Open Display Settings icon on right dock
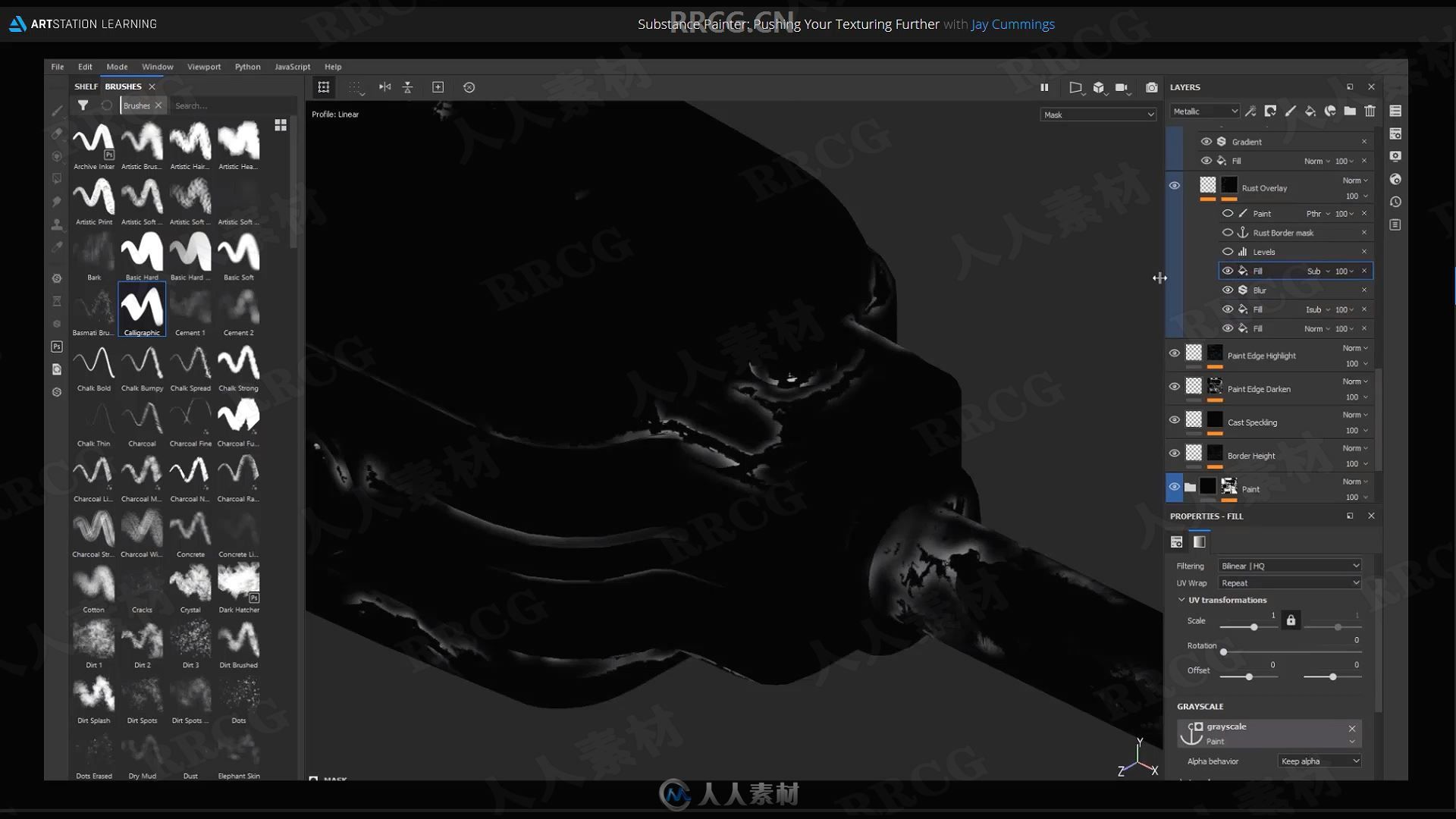The image size is (1456, 819). [x=1395, y=156]
